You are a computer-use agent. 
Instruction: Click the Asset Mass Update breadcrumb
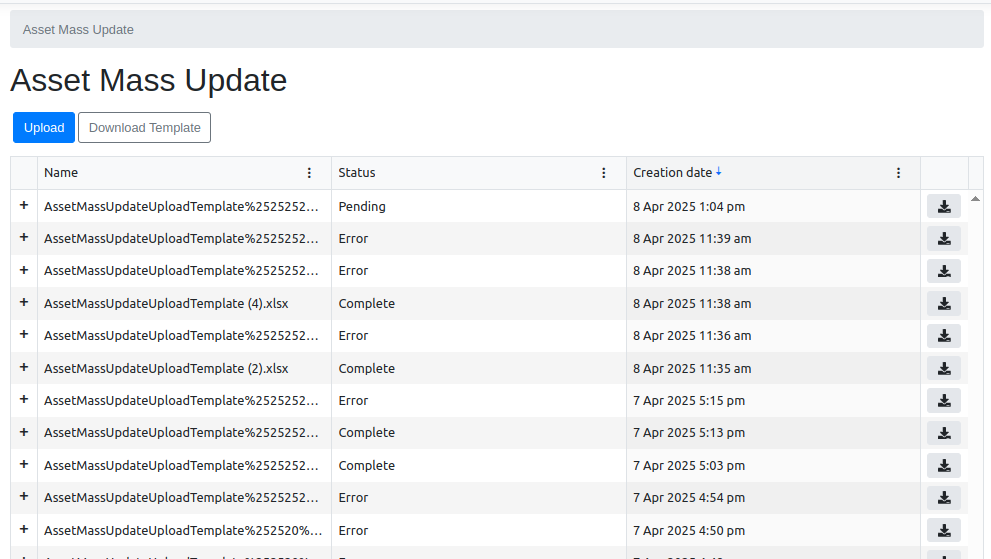click(x=78, y=30)
